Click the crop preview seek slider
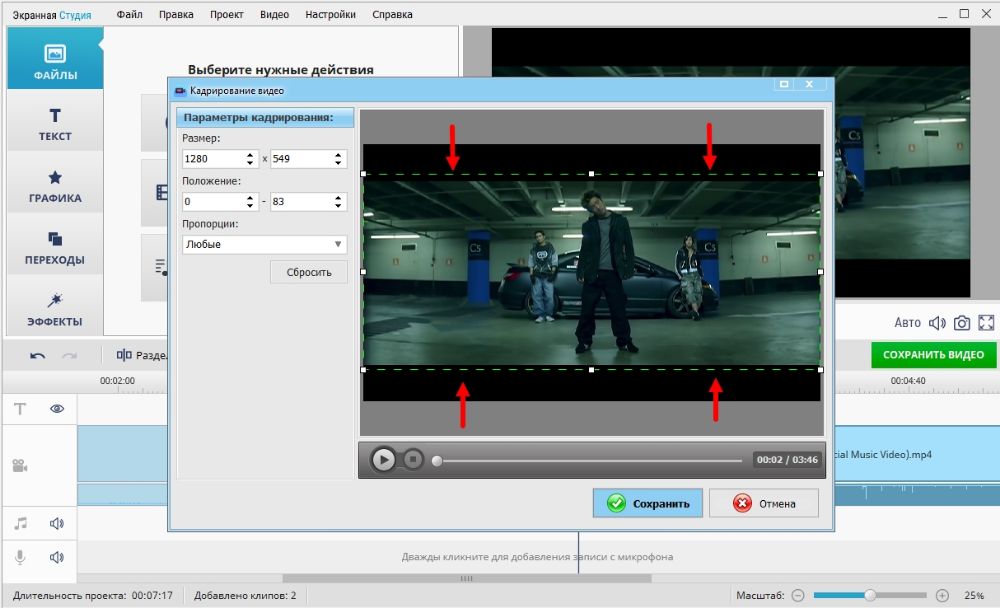1000x608 pixels. [589, 460]
